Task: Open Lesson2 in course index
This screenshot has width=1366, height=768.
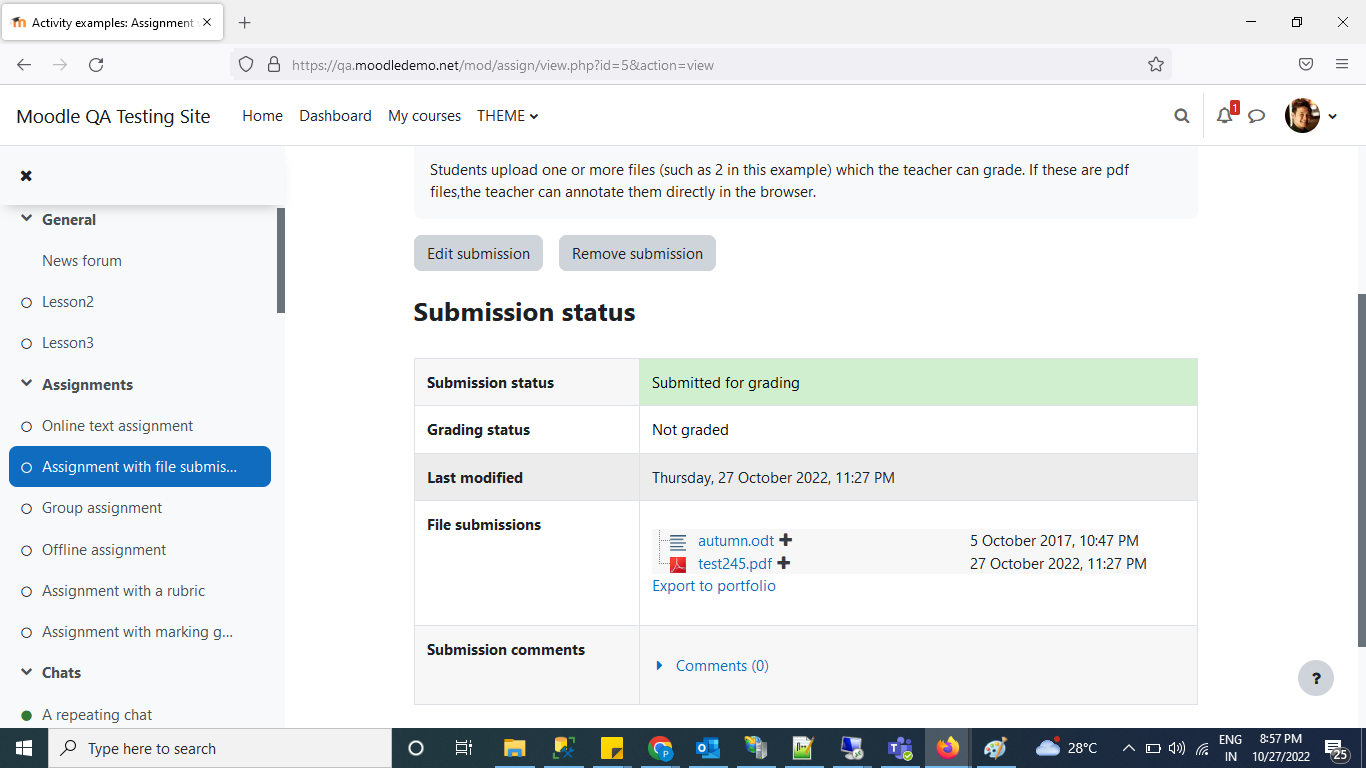Action: 68,302
